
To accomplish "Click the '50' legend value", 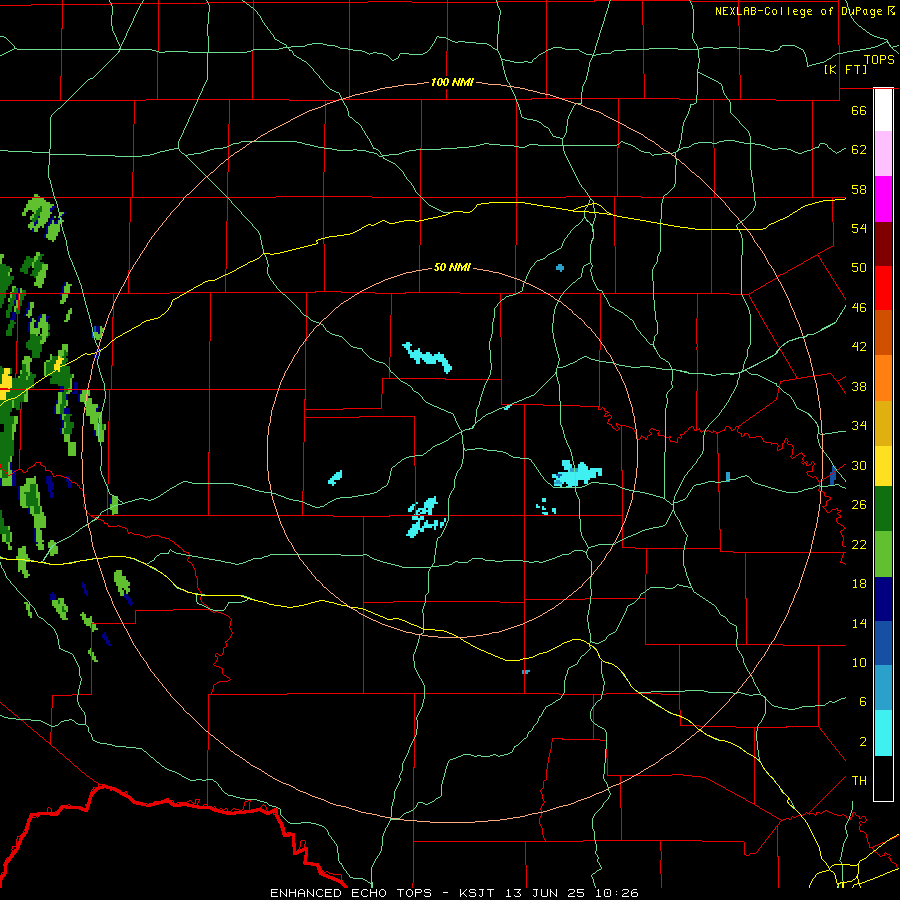I will 859,268.
